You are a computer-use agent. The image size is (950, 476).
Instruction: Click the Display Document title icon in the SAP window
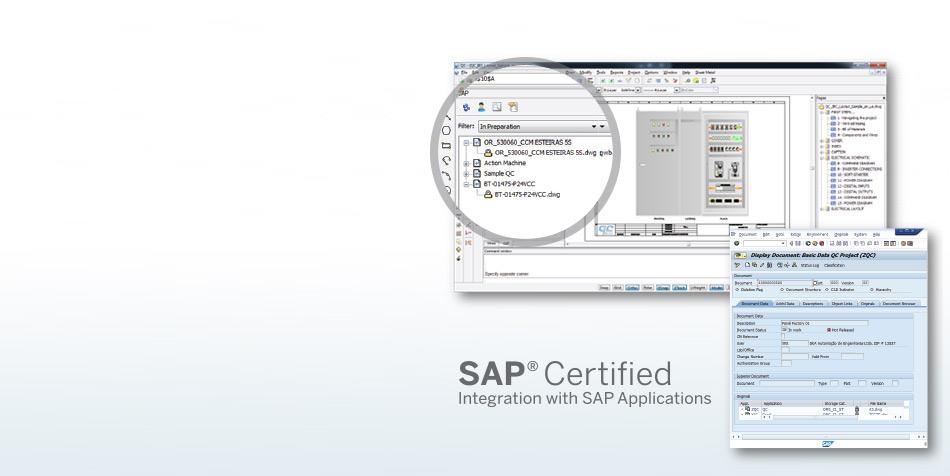(740, 256)
